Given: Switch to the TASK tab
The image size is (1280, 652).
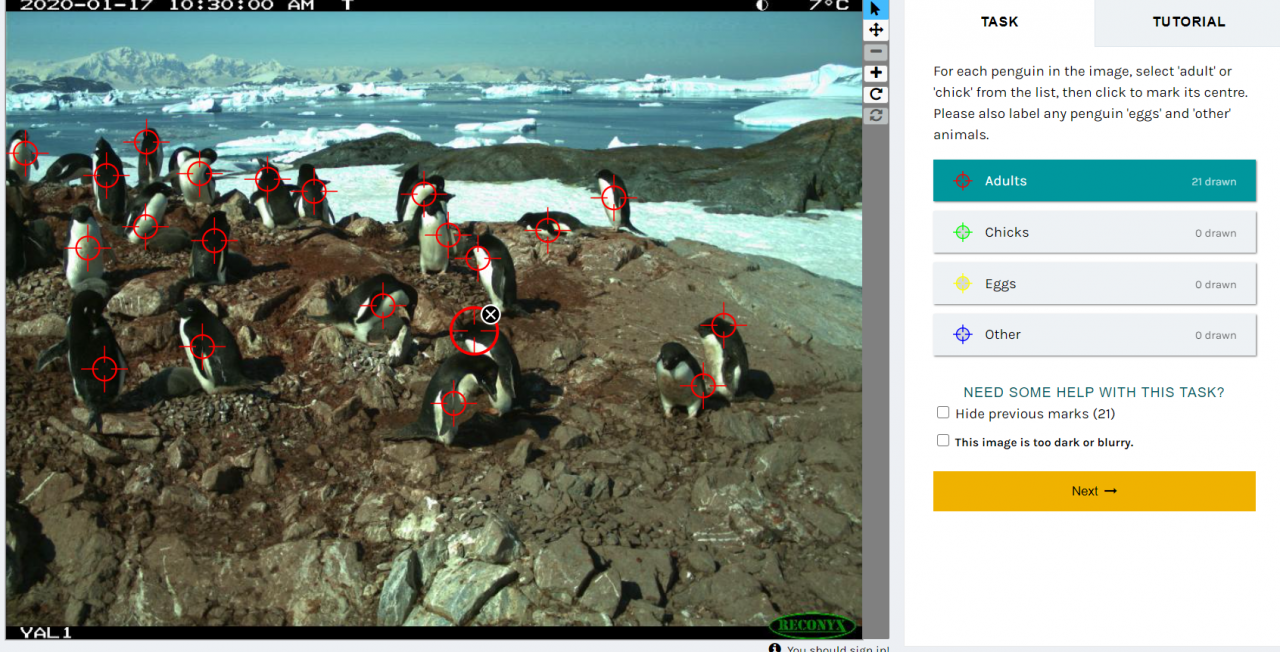Looking at the screenshot, I should click(1000, 22).
